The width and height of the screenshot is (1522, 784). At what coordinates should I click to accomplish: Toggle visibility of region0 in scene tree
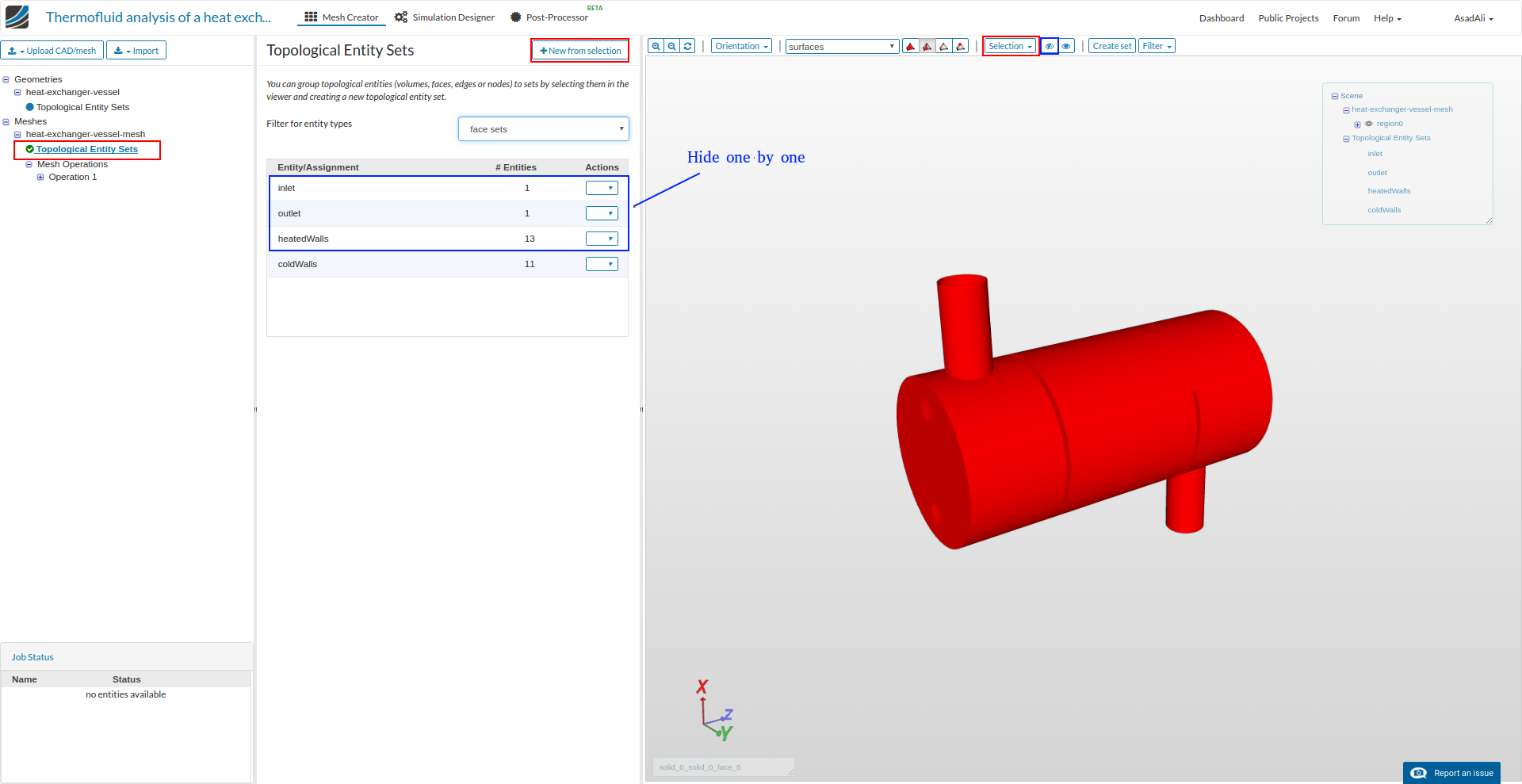(1368, 124)
